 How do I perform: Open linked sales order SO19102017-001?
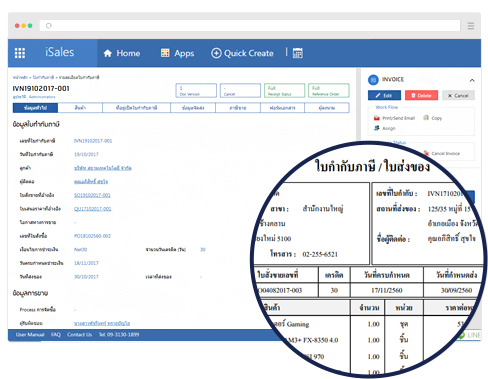coord(92,195)
